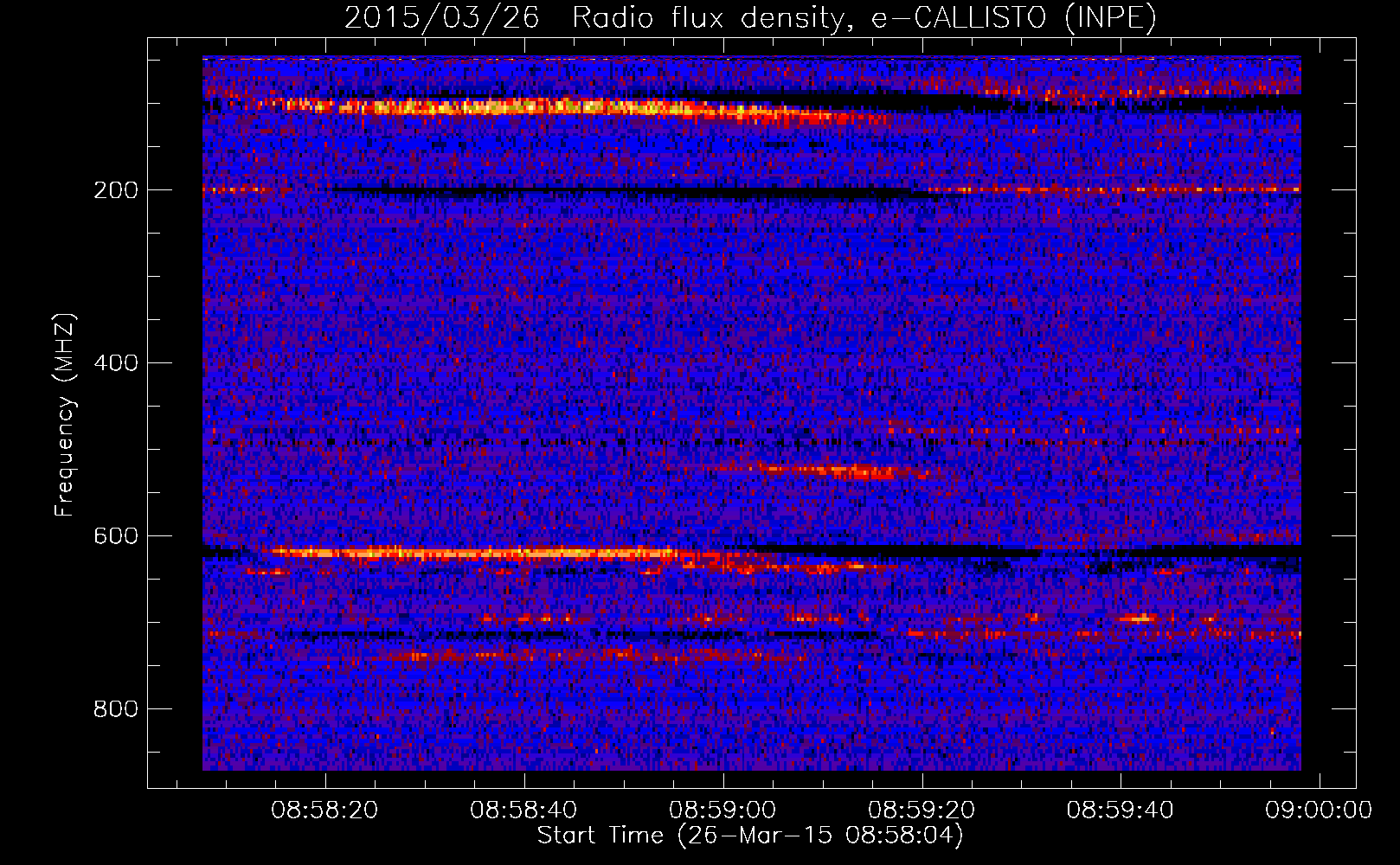Click the 400 frequency tick label
Screen dimensions: 1400x865
[116, 363]
